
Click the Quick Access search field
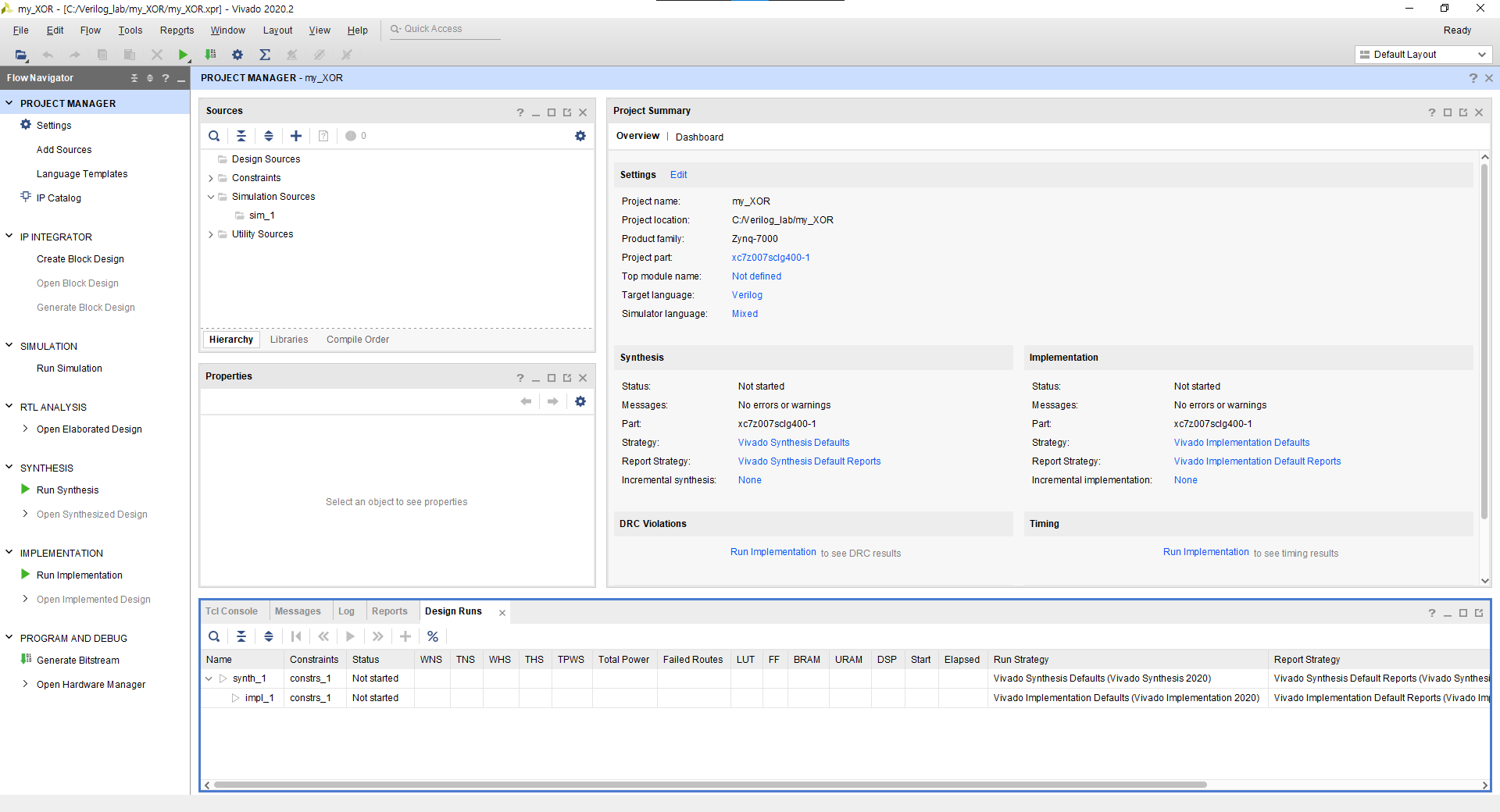pyautogui.click(x=445, y=30)
